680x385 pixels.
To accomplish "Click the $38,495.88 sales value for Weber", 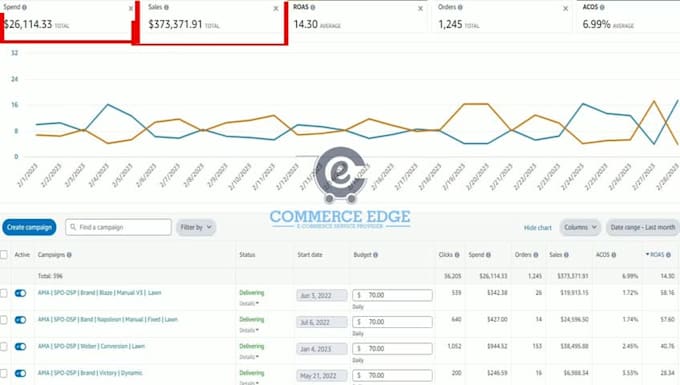I will coord(574,346).
